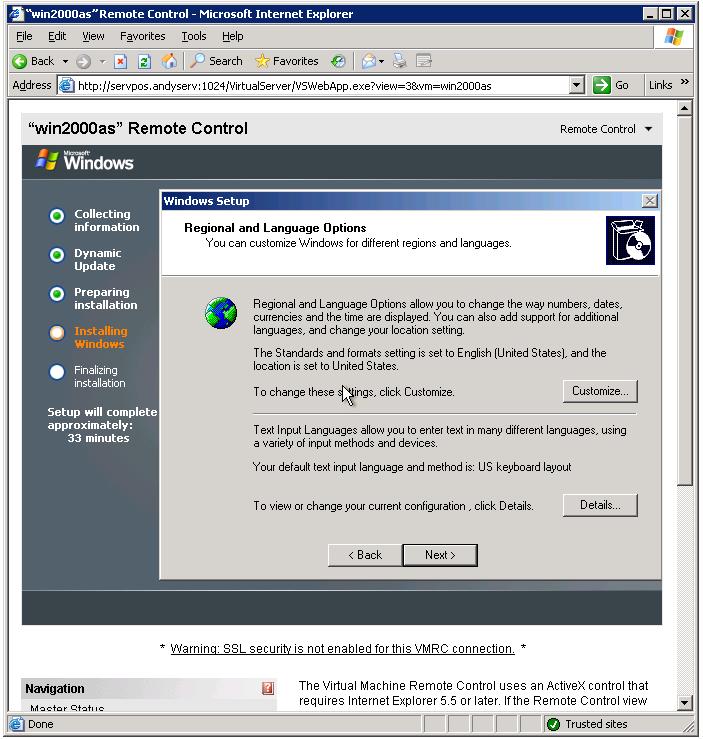The image size is (703, 739).
Task: Click the Links toolbar label
Action: 660,85
